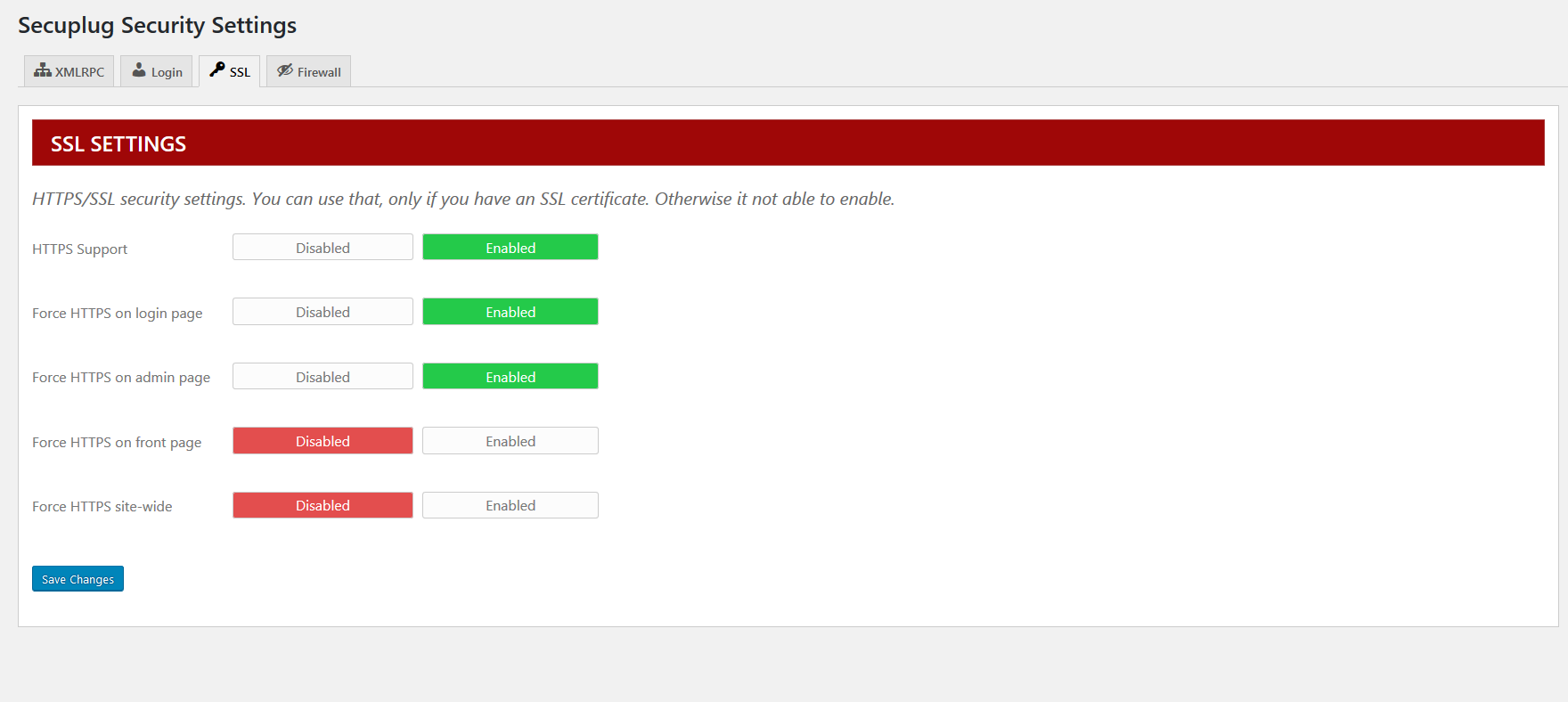Select the SSL tab

pos(230,71)
